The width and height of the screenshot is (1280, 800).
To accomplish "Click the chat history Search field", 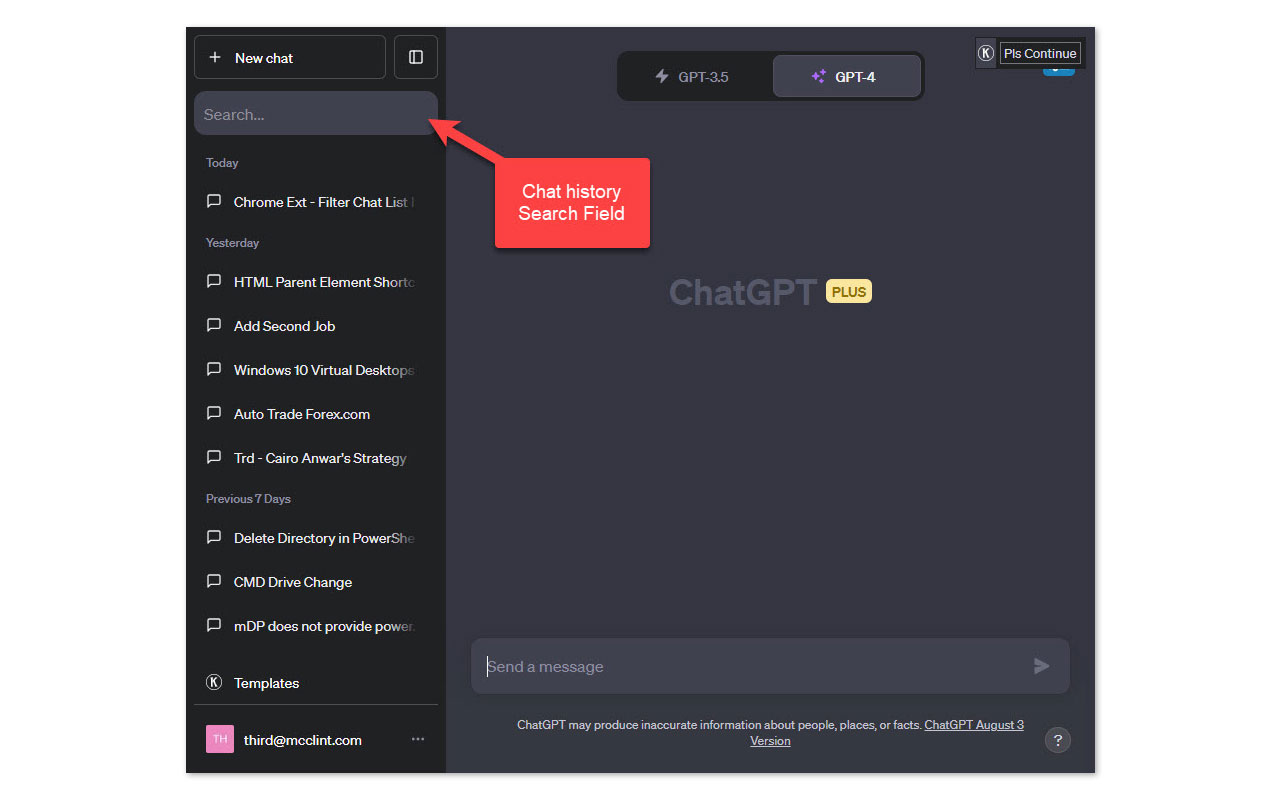I will (x=316, y=114).
